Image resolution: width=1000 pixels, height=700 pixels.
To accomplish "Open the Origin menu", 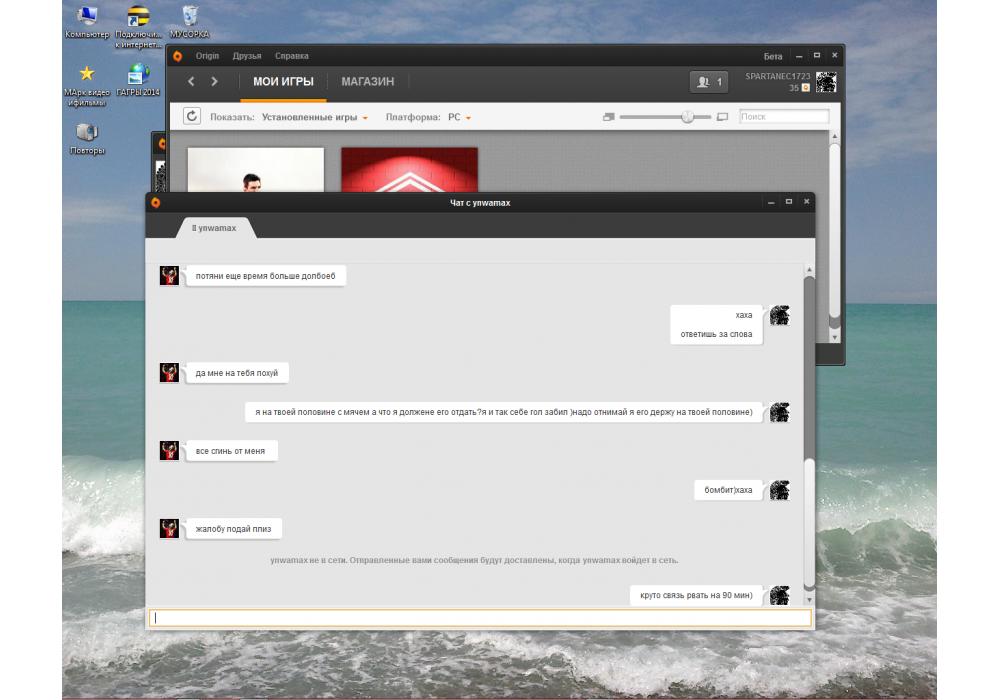I will coord(207,56).
